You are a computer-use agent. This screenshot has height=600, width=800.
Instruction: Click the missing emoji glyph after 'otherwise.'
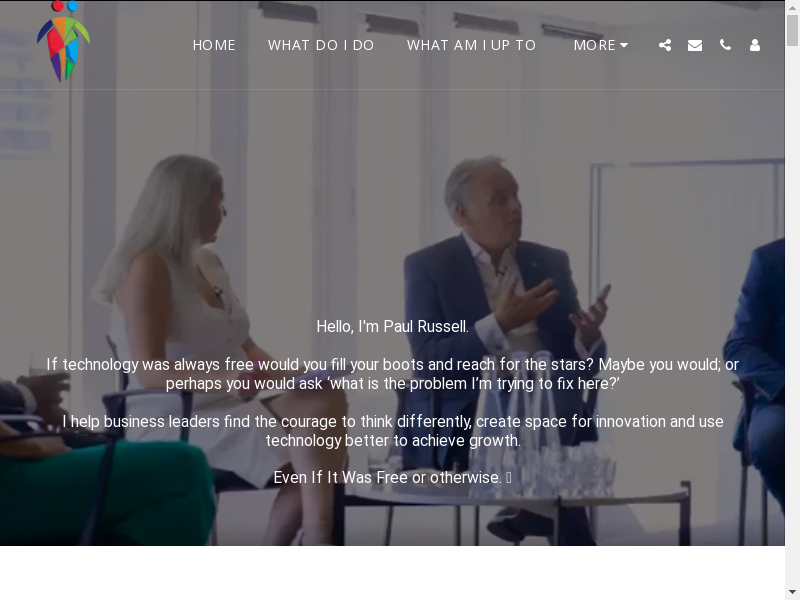pyautogui.click(x=509, y=478)
